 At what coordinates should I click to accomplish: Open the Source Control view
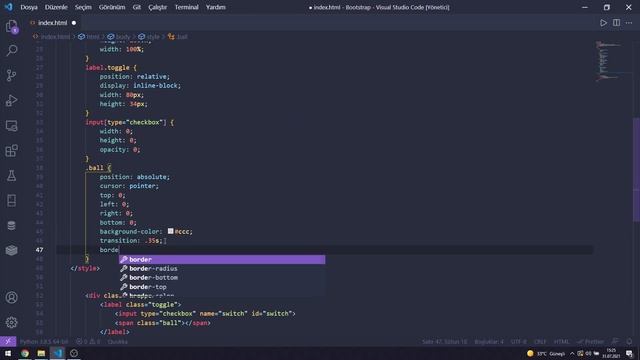[11, 76]
